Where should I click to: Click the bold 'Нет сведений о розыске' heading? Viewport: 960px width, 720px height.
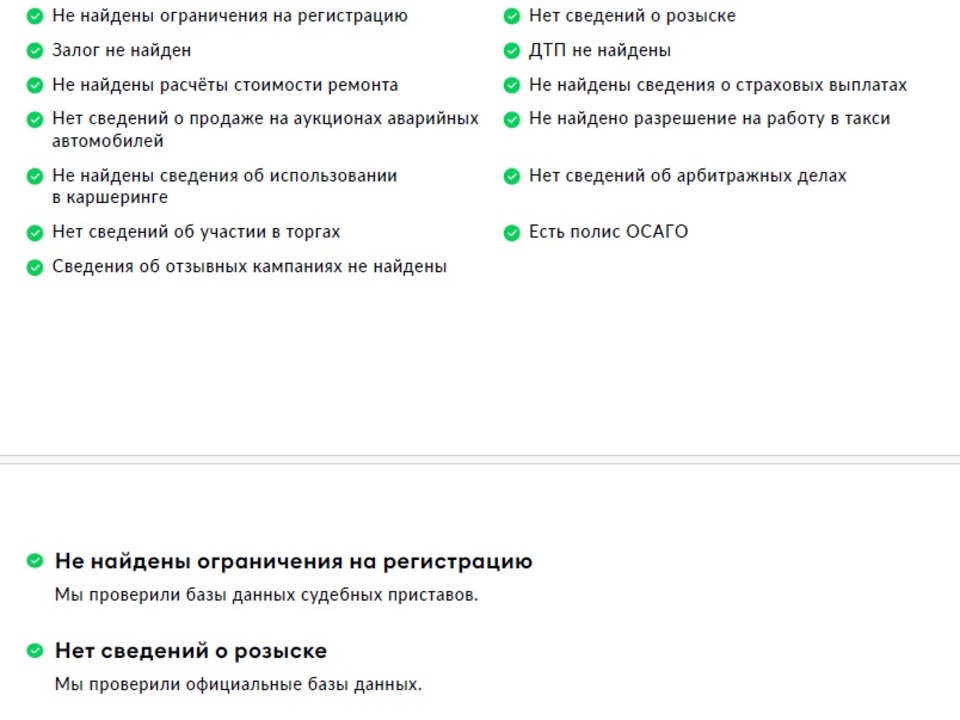click(190, 651)
